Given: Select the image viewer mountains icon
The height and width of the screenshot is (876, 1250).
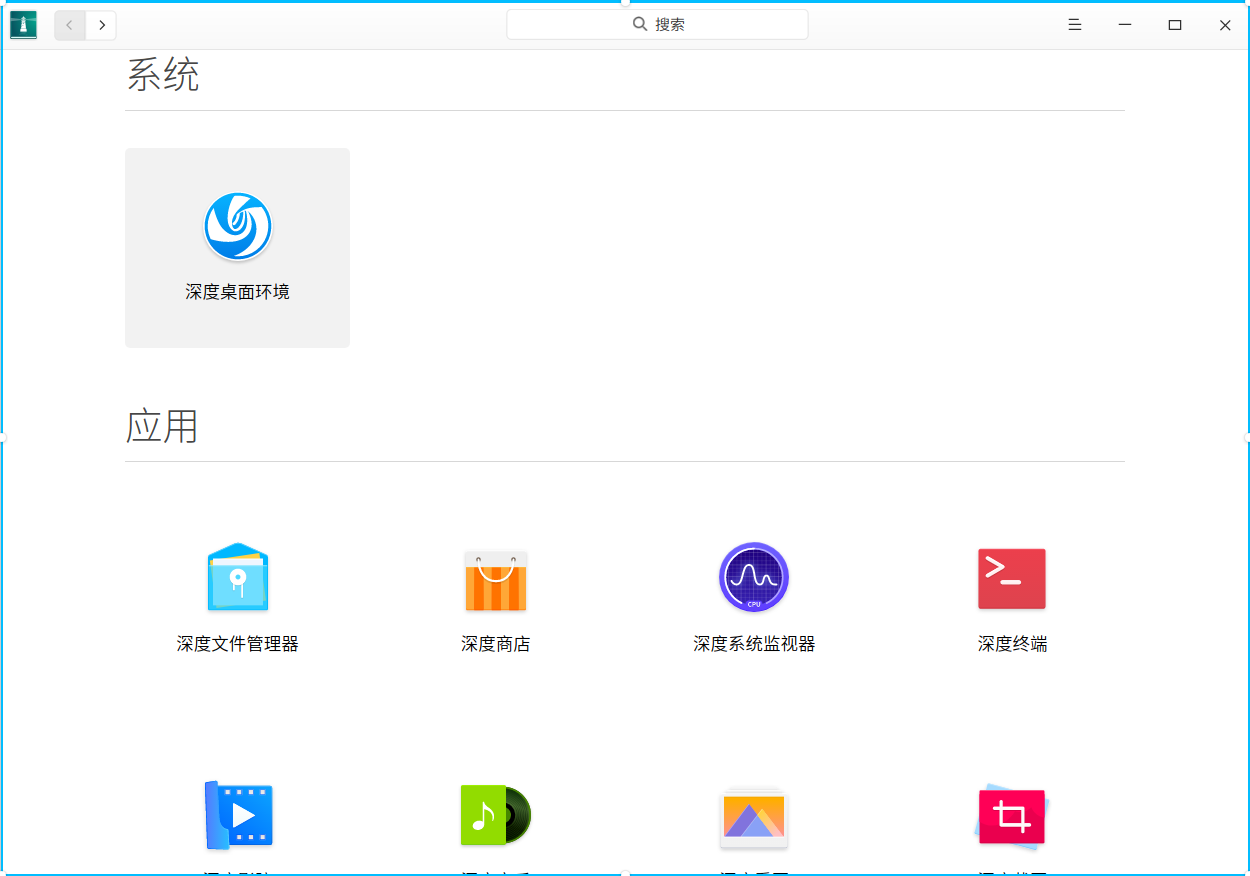Looking at the screenshot, I should [754, 817].
